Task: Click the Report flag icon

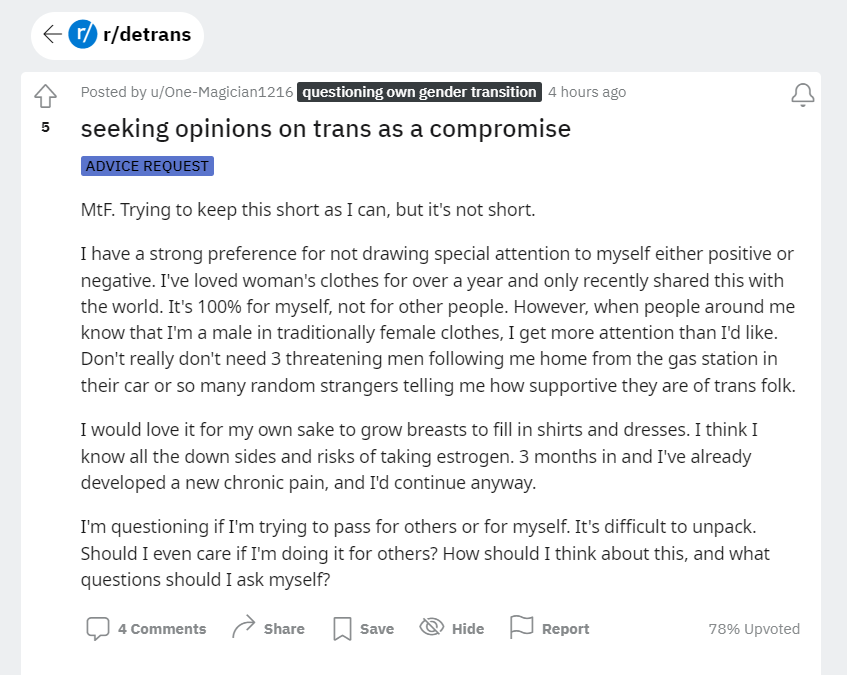Action: 521,627
